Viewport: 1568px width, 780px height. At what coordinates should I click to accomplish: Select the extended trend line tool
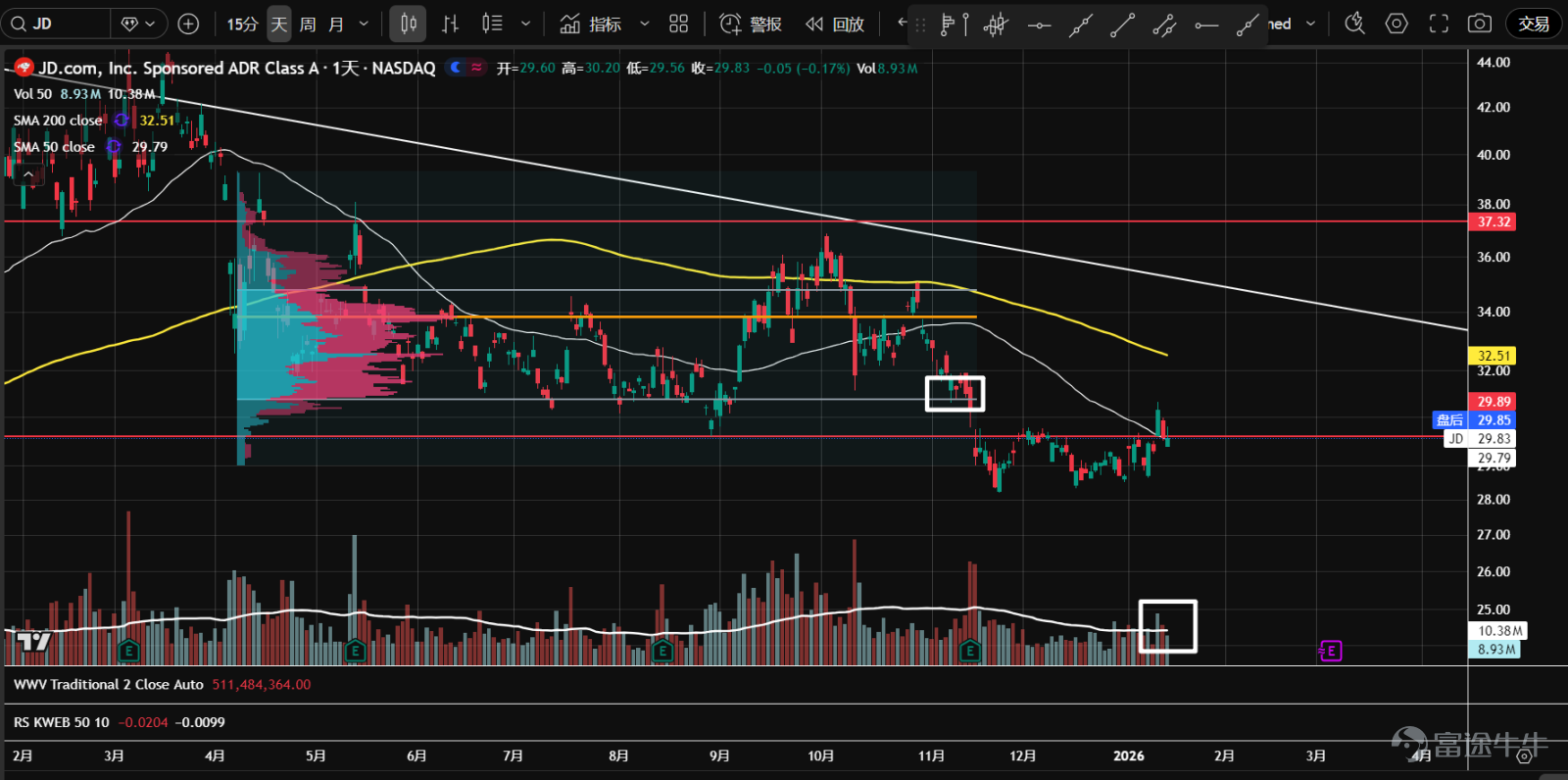[1081, 24]
